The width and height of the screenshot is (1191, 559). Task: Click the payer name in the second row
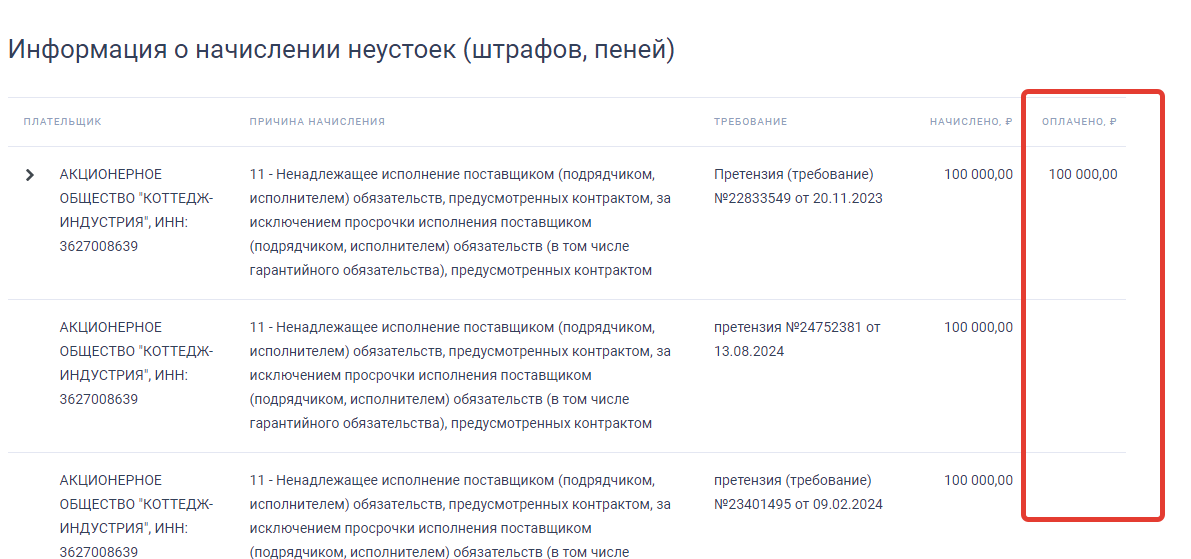136,363
